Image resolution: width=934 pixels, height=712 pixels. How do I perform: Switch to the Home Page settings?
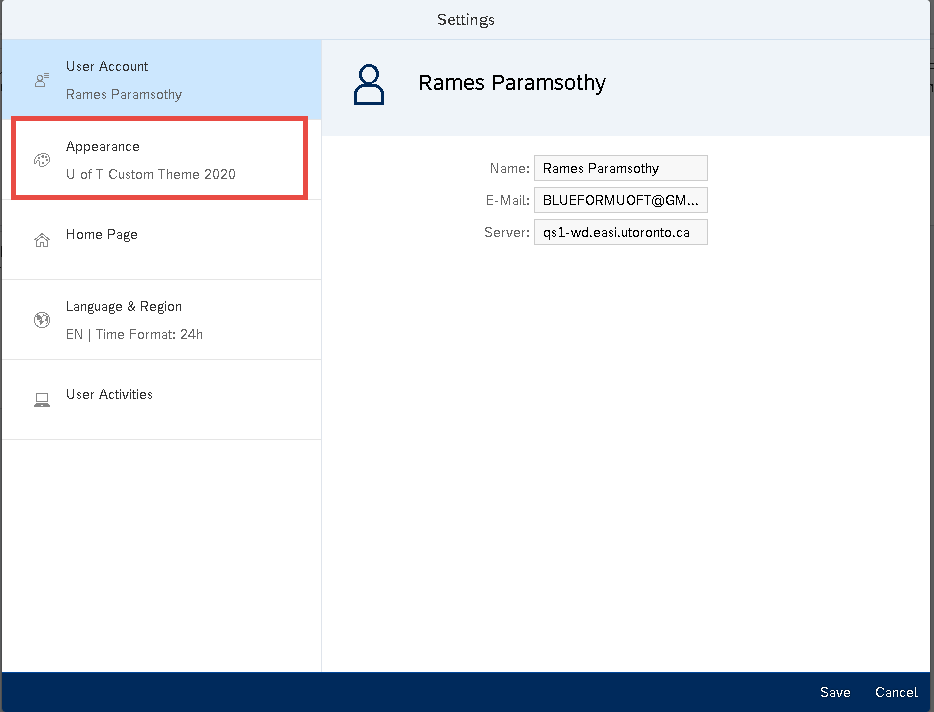[161, 240]
